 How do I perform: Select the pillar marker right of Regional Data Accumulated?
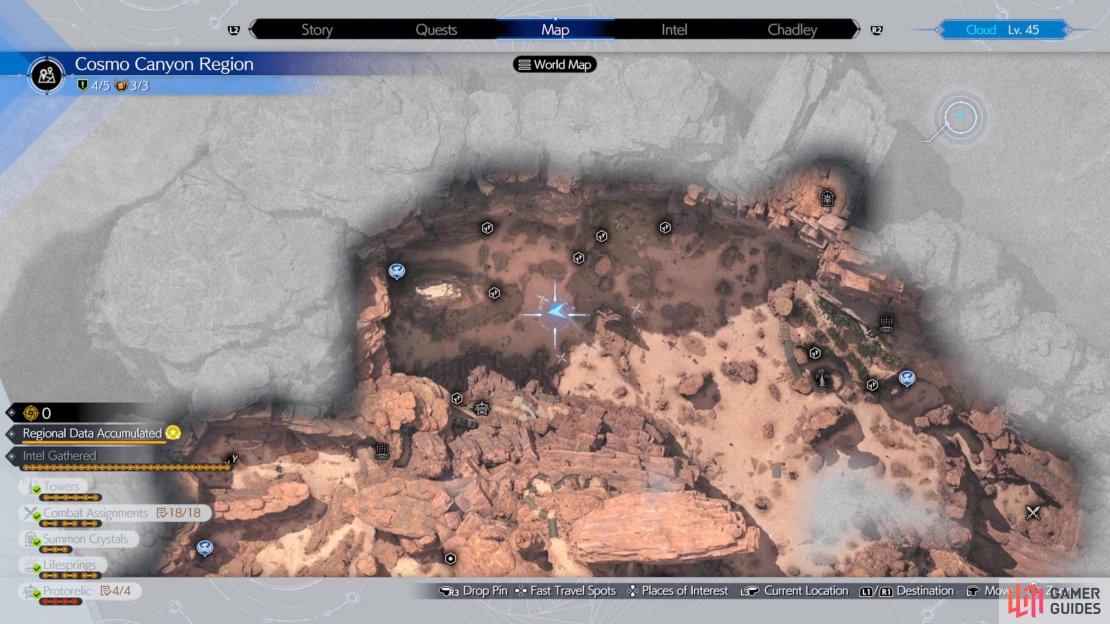click(382, 450)
